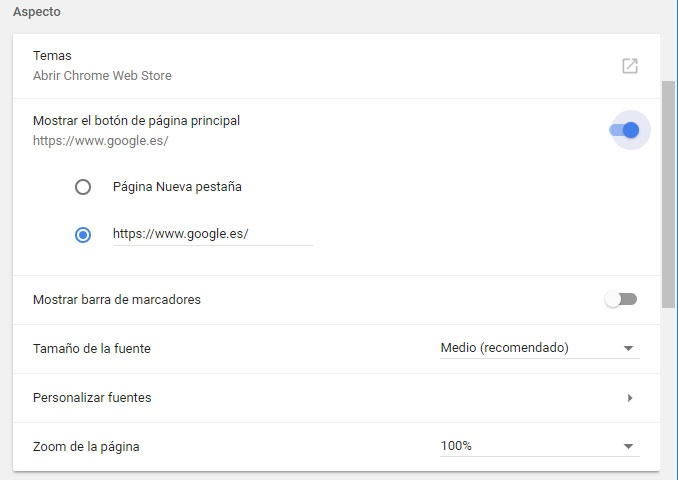Disable the Mostrar el botón de página principal switch
Viewport: 678px width, 480px height.
(624, 130)
